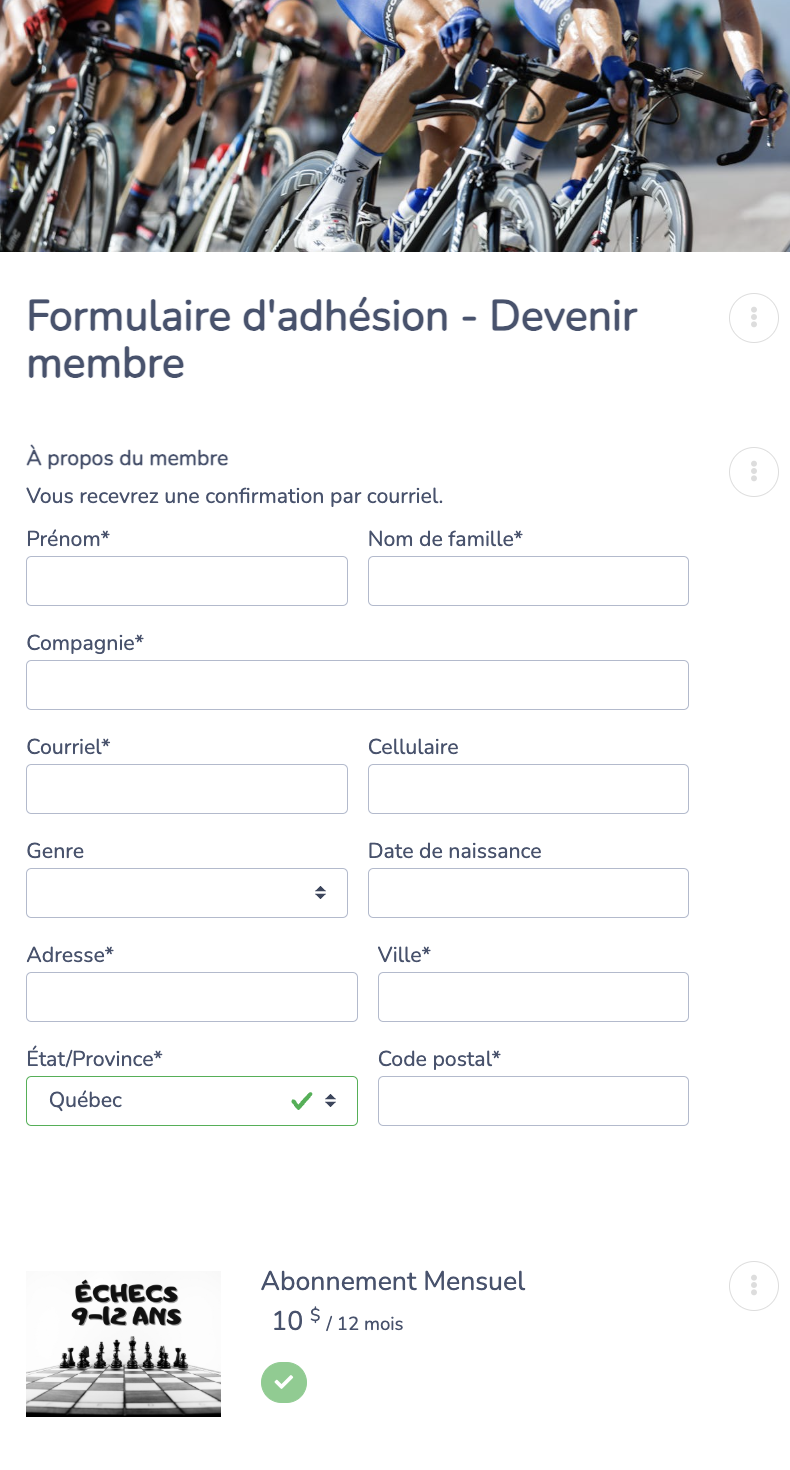Open the Genre dropdown
790x1470 pixels.
click(186, 892)
